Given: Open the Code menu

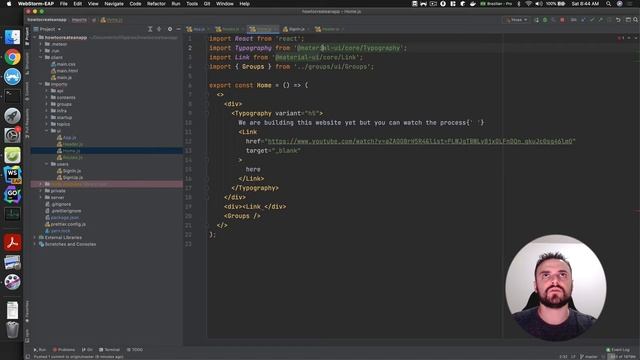Looking at the screenshot, I should 135,4.
